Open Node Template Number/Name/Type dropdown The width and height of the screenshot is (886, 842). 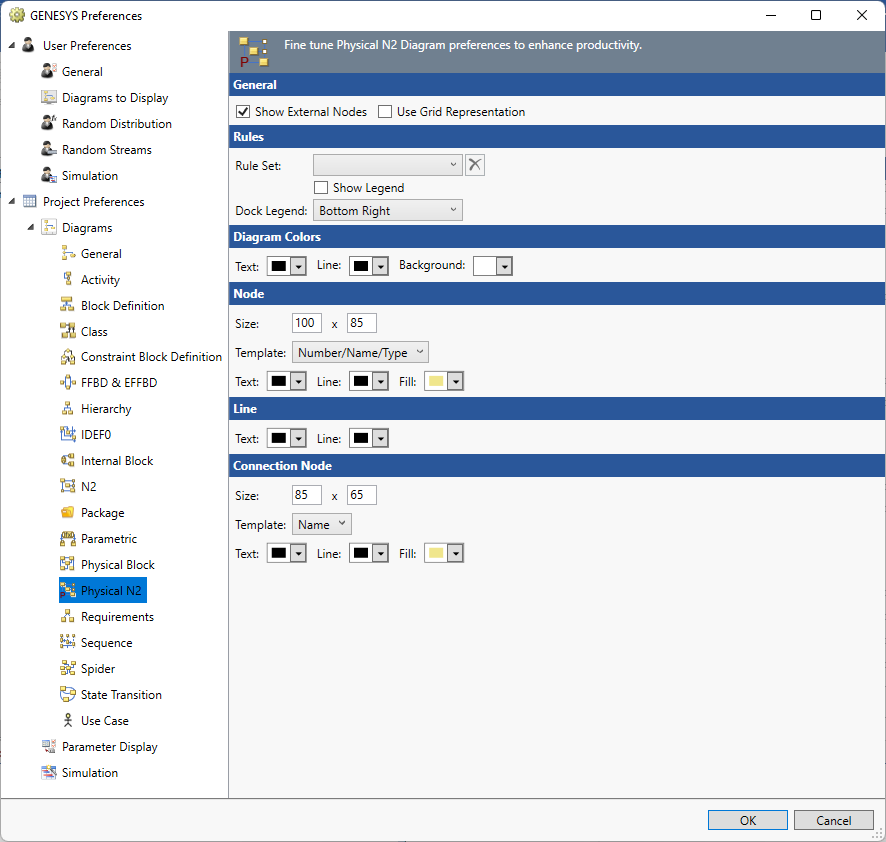click(360, 352)
